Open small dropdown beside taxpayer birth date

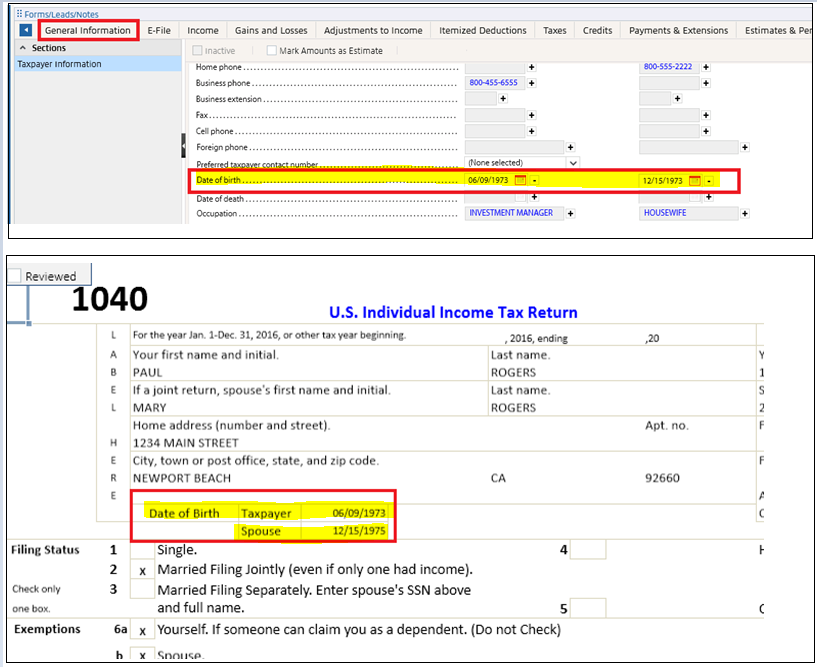click(535, 180)
